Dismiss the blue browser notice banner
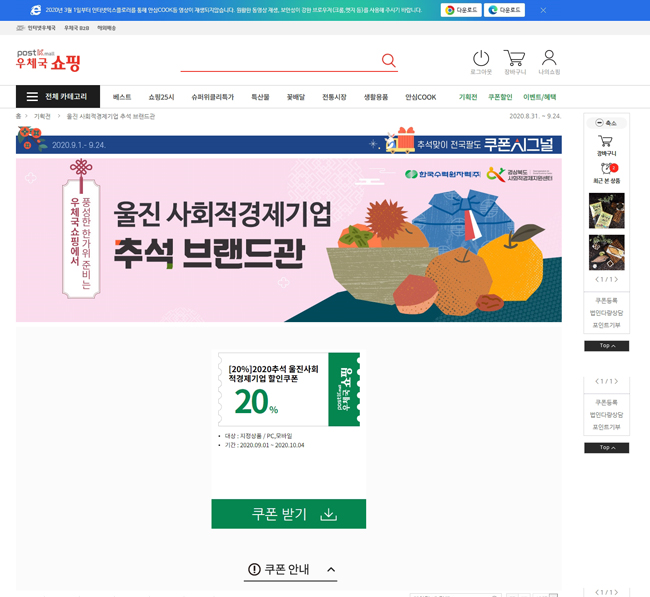The height and width of the screenshot is (597, 650). (543, 10)
